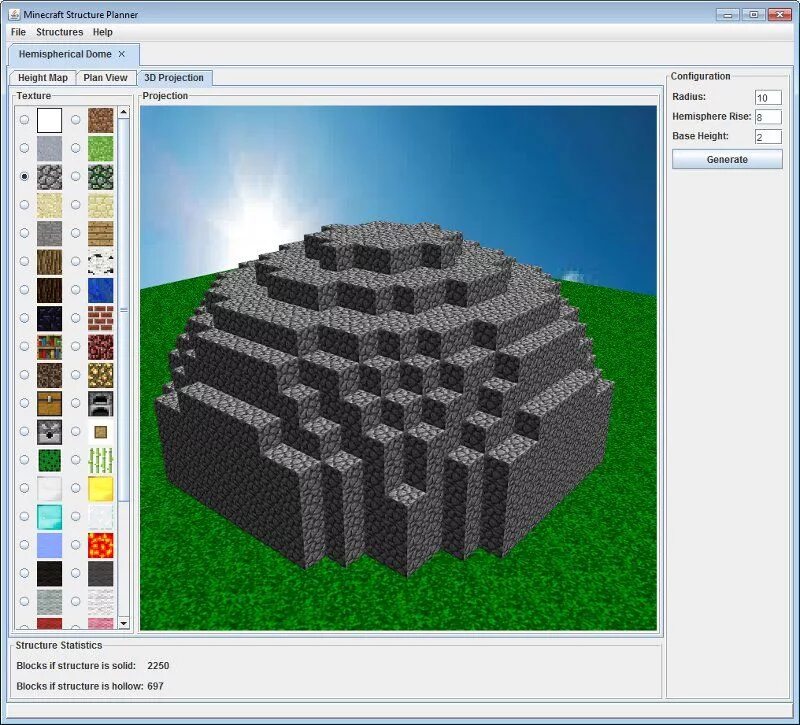
Task: Pick the sand texture swatch
Action: click(x=49, y=205)
